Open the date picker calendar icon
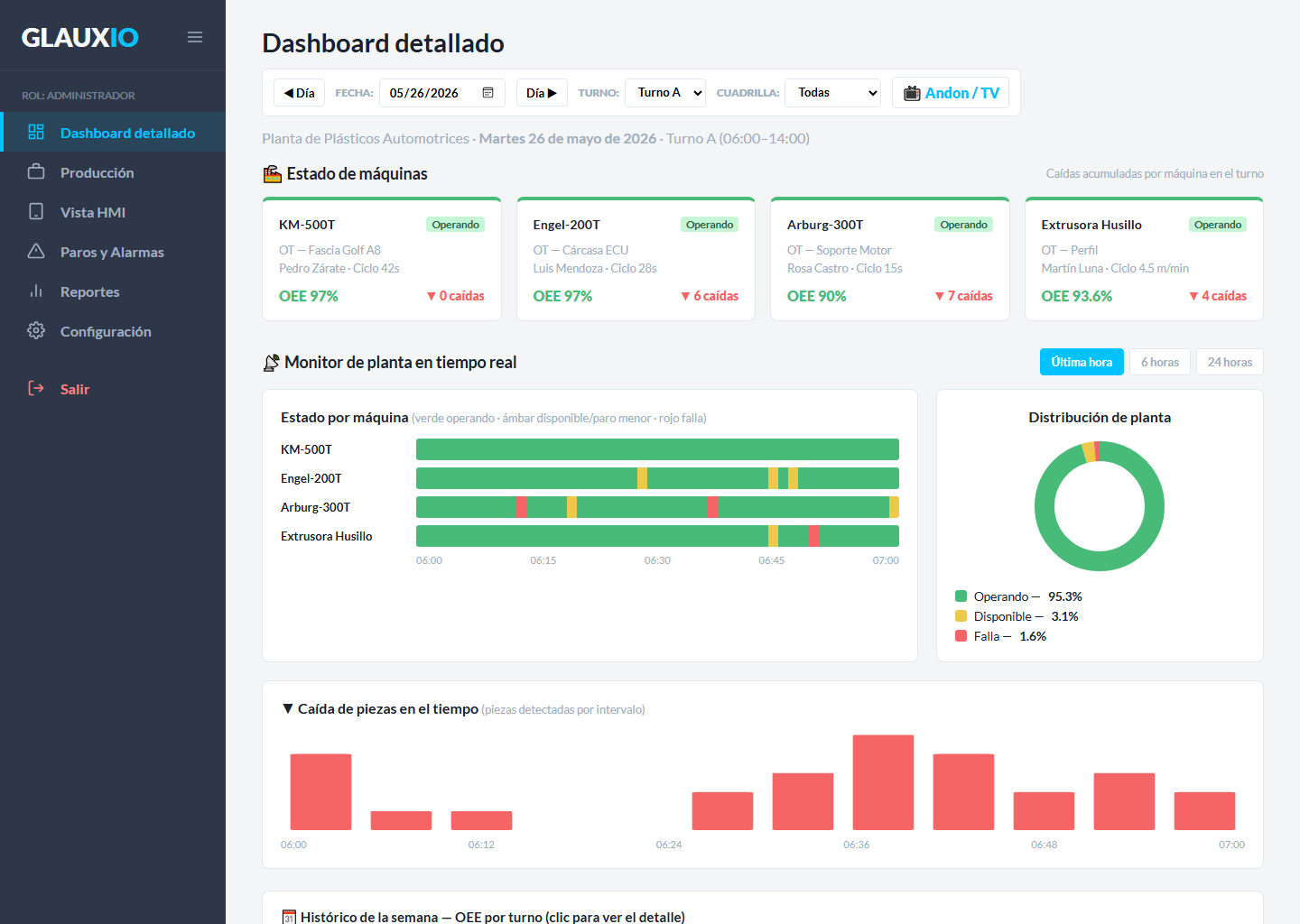 (488, 93)
